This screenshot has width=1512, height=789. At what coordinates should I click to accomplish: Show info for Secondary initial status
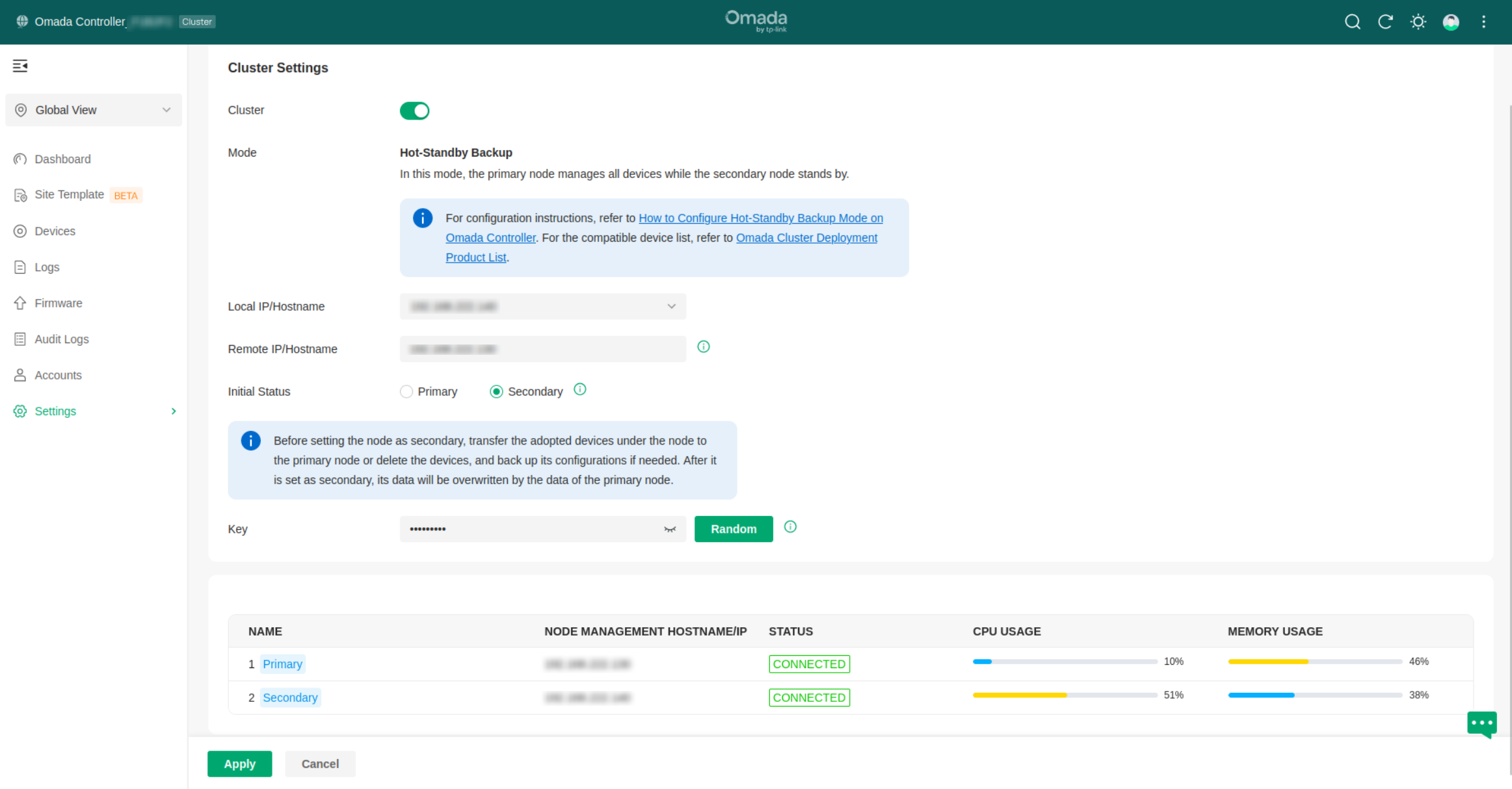[580, 389]
